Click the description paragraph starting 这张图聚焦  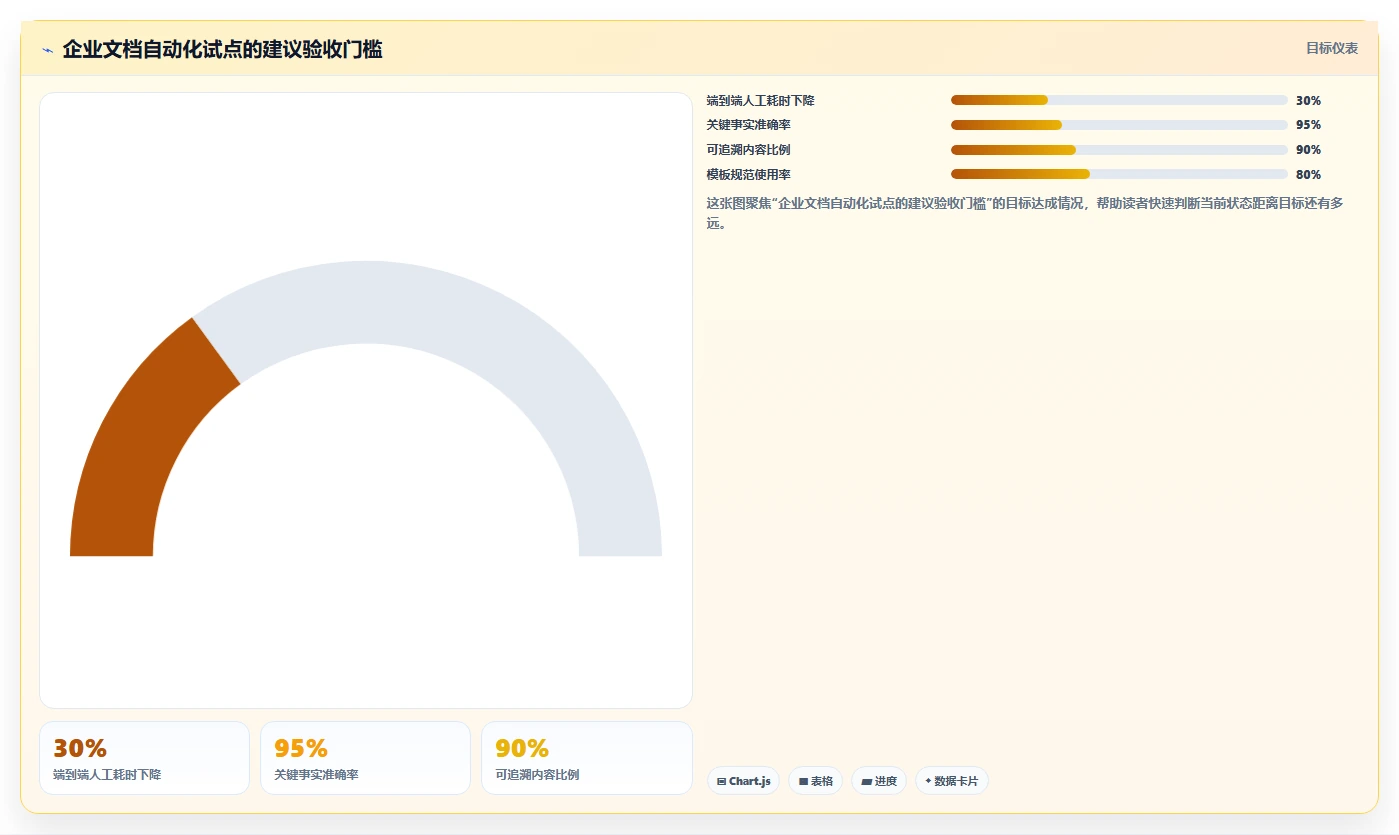pos(1025,213)
